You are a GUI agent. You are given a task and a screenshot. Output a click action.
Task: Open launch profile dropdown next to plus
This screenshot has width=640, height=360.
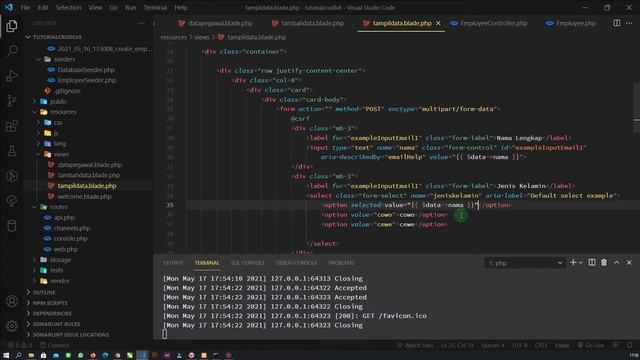[580, 263]
